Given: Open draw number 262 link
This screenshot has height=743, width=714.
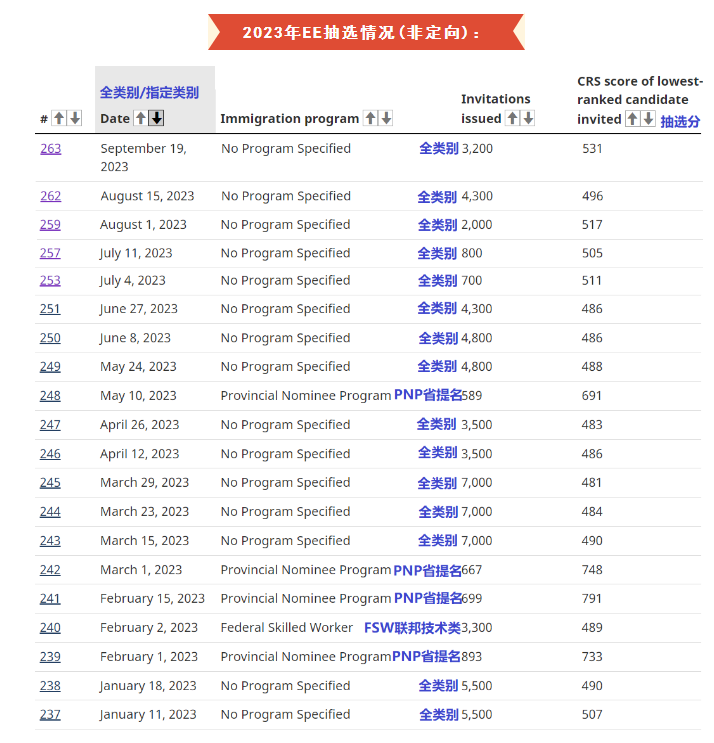Looking at the screenshot, I should [51, 196].
